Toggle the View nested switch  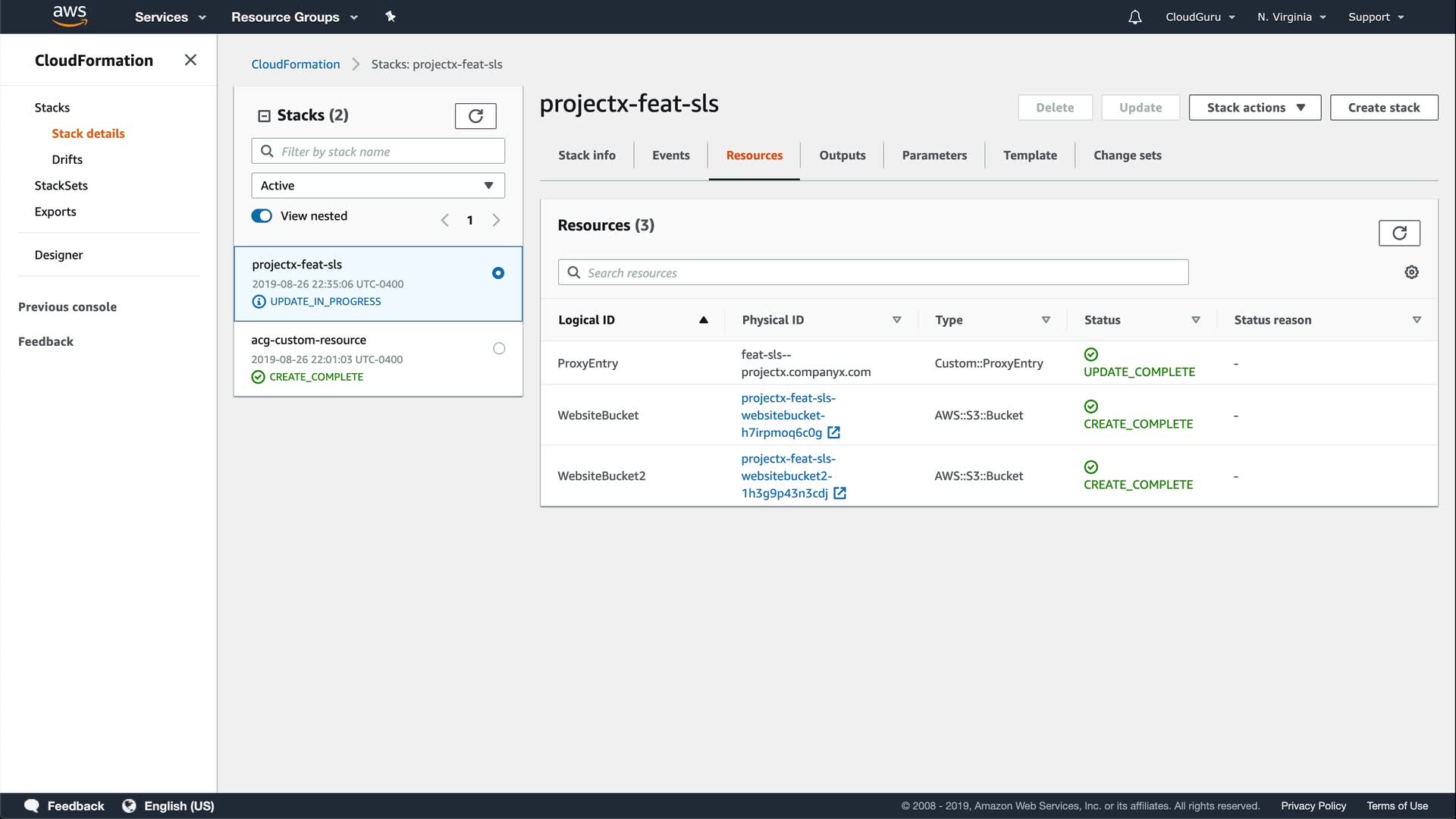click(262, 216)
